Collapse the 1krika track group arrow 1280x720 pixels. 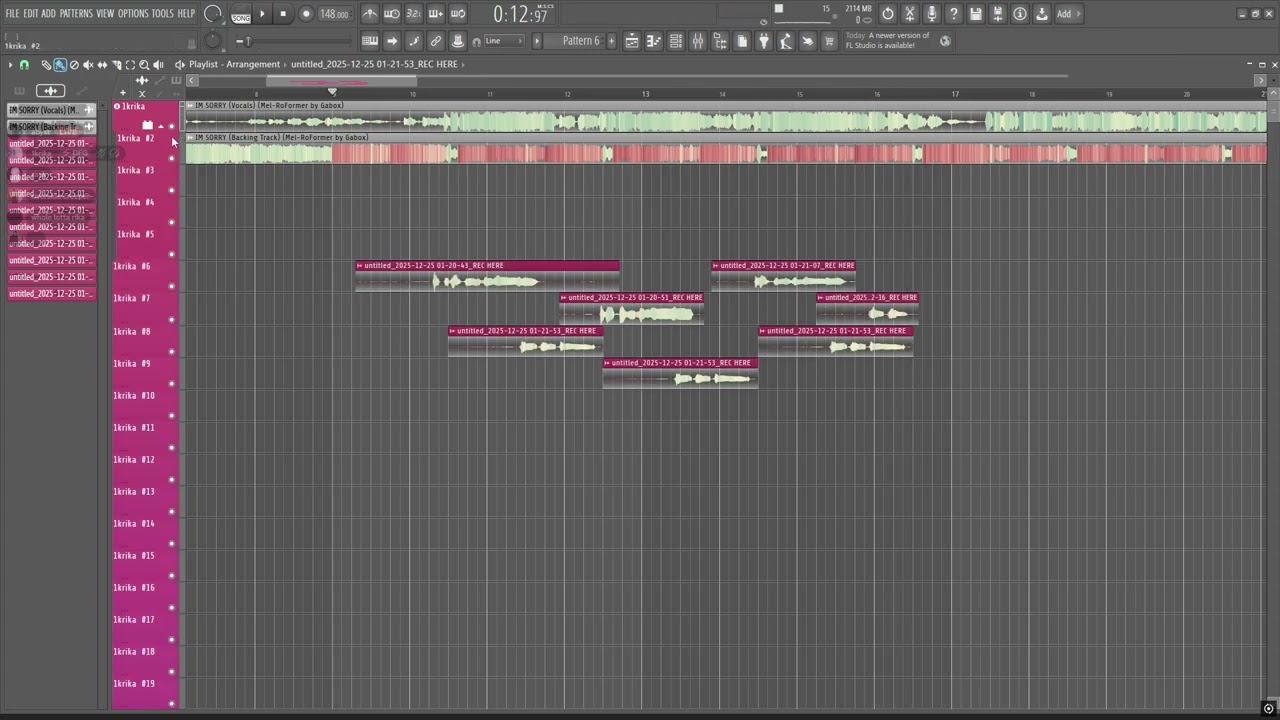coord(161,126)
